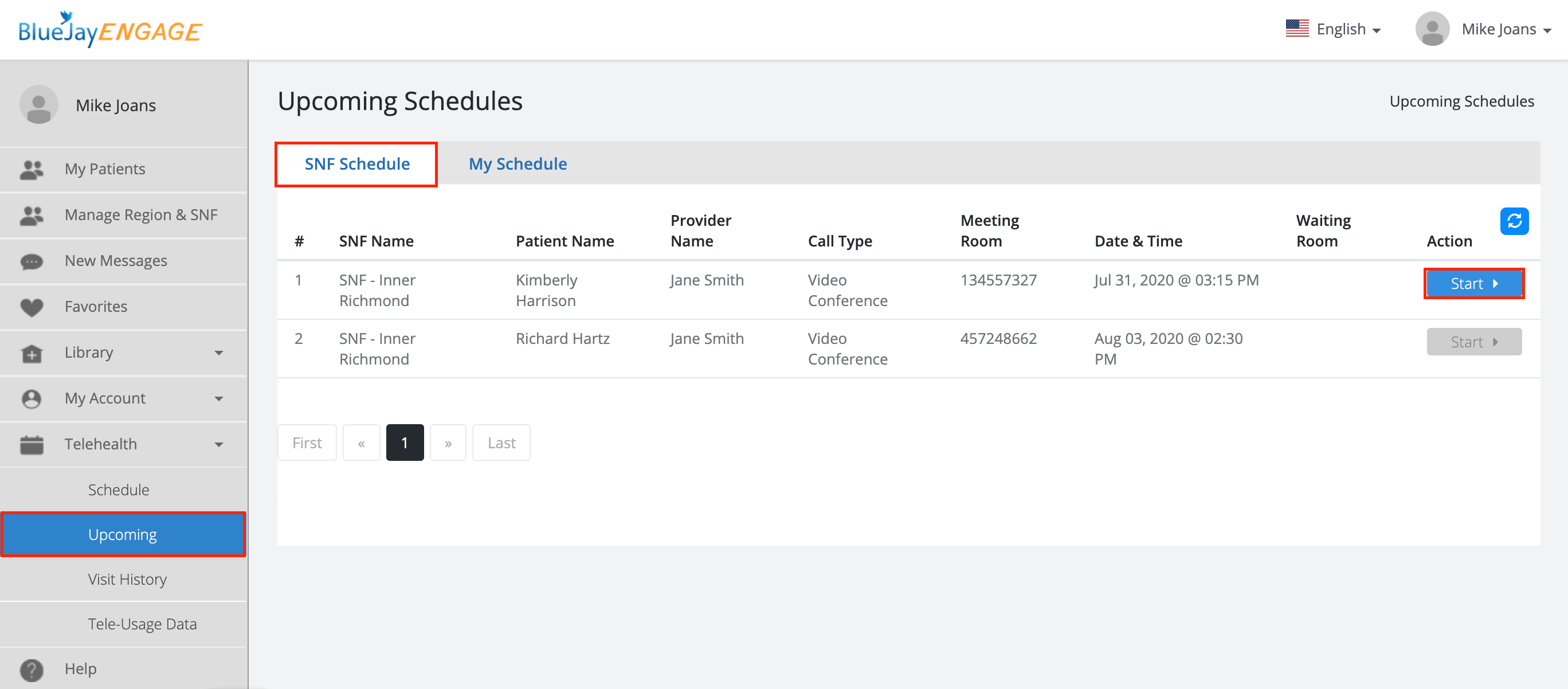
Task: Open Visit History in the sidebar
Action: pos(127,580)
